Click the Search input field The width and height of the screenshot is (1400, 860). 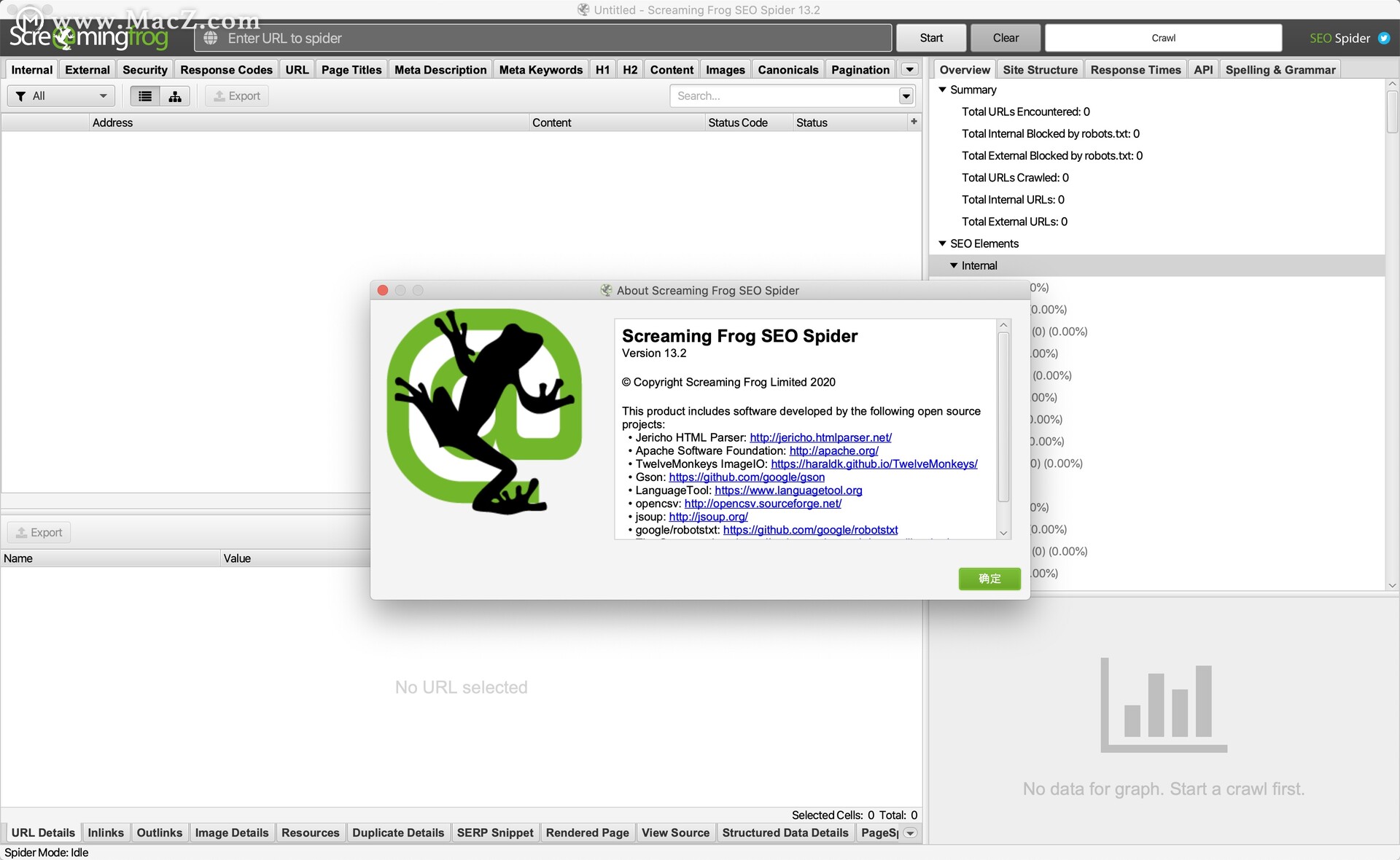784,96
